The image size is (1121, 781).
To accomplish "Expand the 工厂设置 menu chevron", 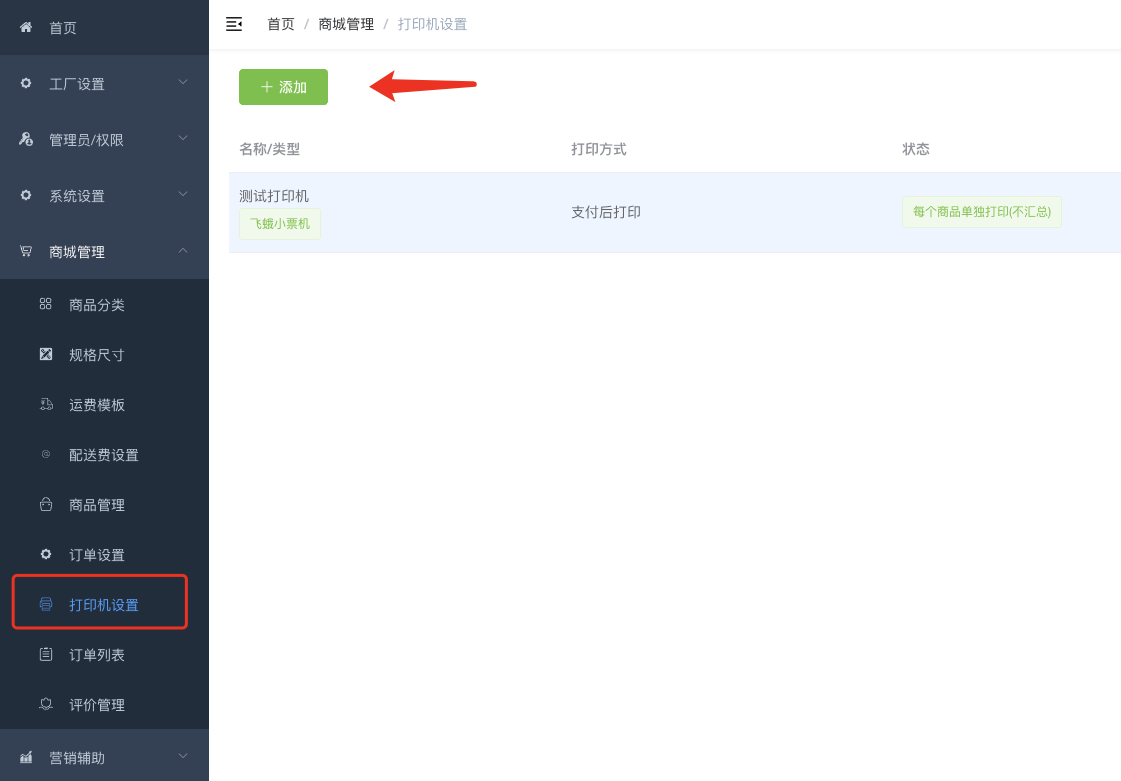I will click(x=183, y=82).
